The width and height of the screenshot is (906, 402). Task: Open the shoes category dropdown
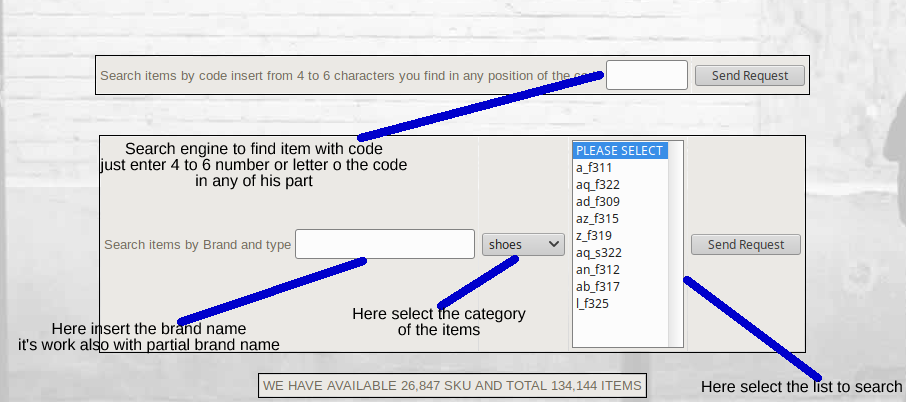point(523,244)
